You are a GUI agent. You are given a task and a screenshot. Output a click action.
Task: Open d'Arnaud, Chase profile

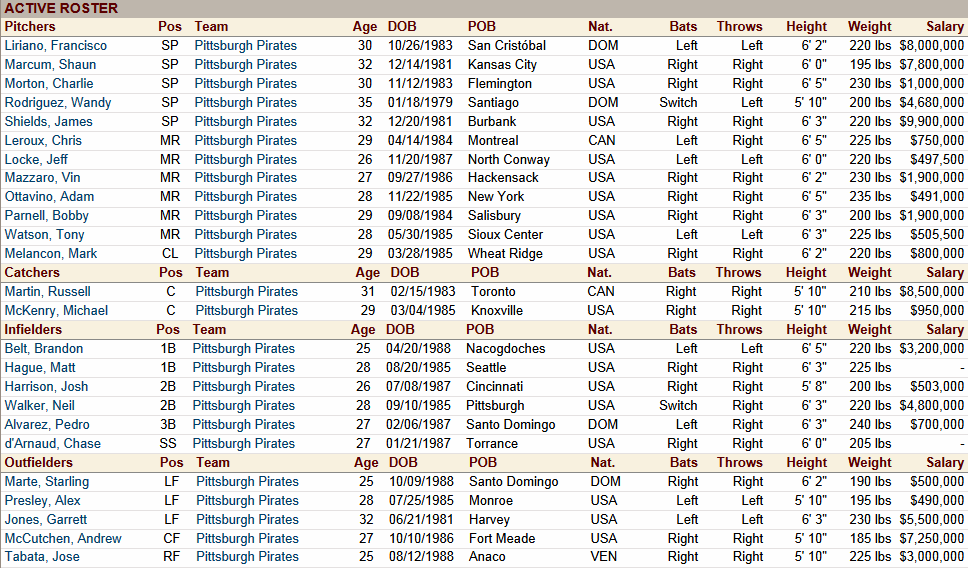(x=52, y=444)
